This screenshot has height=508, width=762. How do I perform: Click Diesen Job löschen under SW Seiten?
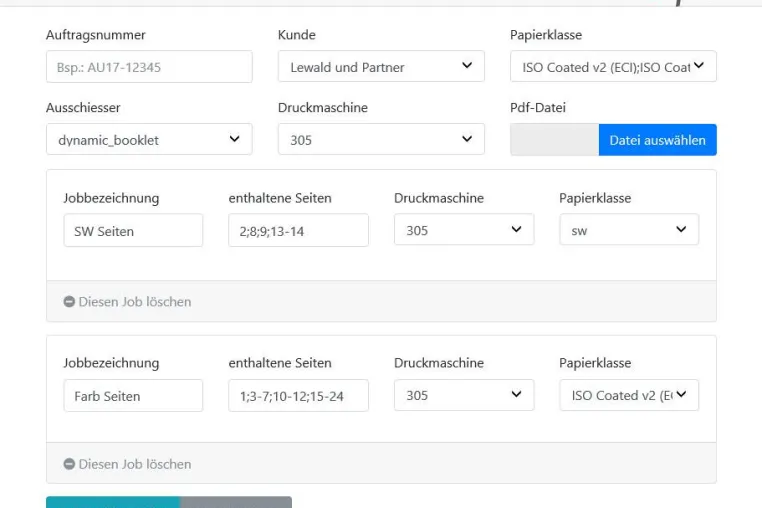point(135,301)
